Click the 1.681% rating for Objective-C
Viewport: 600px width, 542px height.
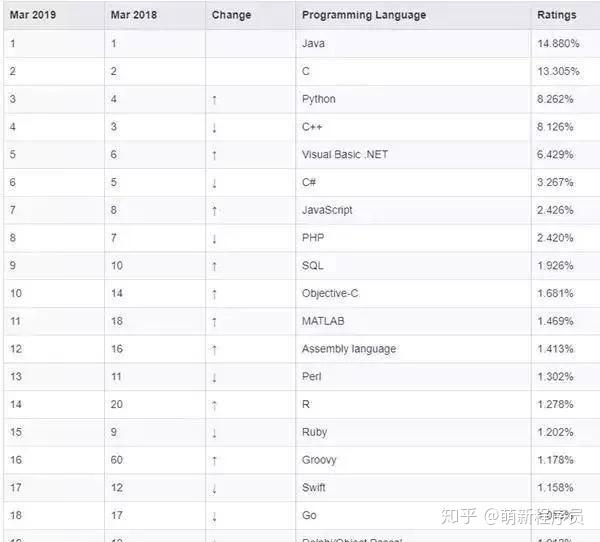(x=555, y=293)
